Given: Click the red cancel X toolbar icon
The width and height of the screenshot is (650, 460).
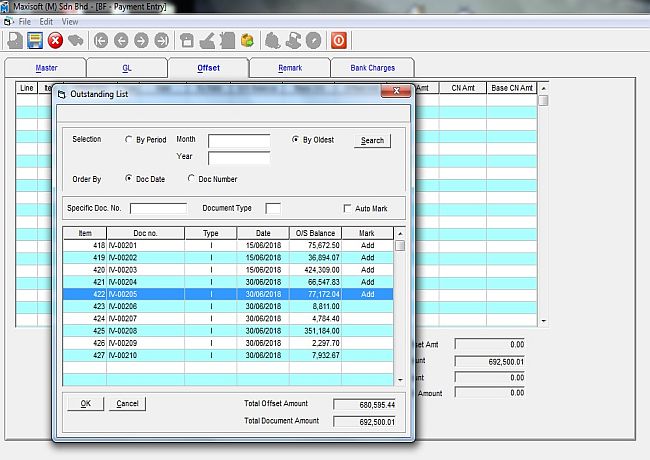Looking at the screenshot, I should point(55,41).
